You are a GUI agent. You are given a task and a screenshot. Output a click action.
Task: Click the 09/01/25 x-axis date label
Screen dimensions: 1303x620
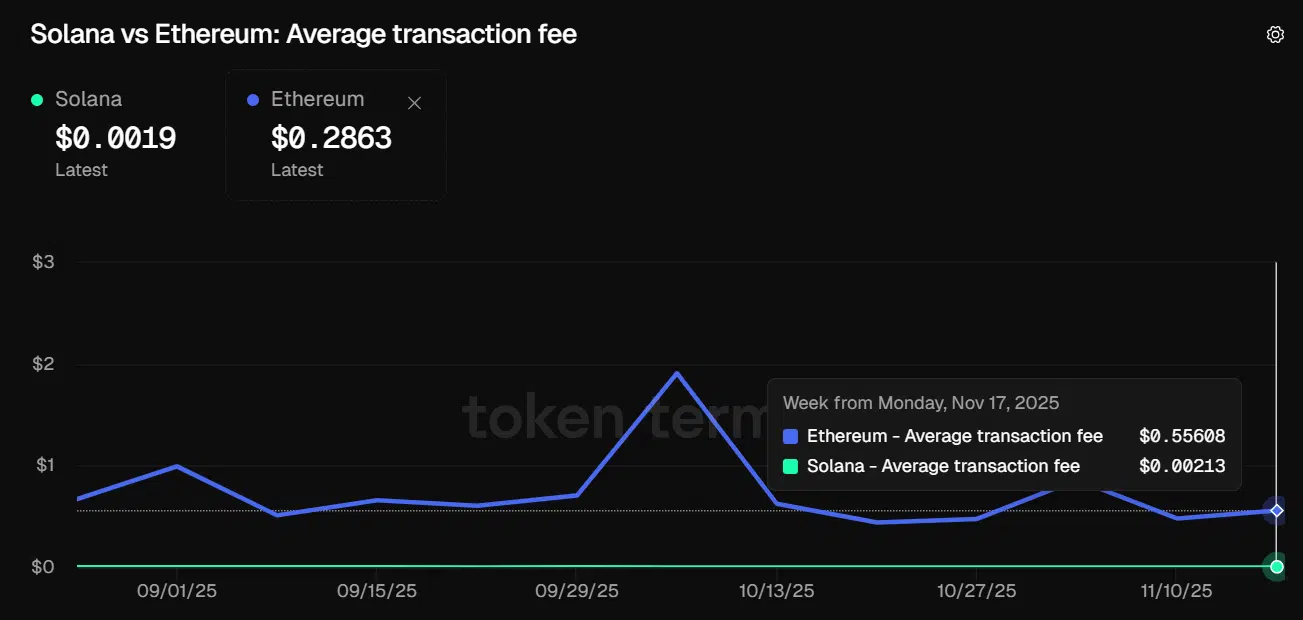[x=177, y=591]
